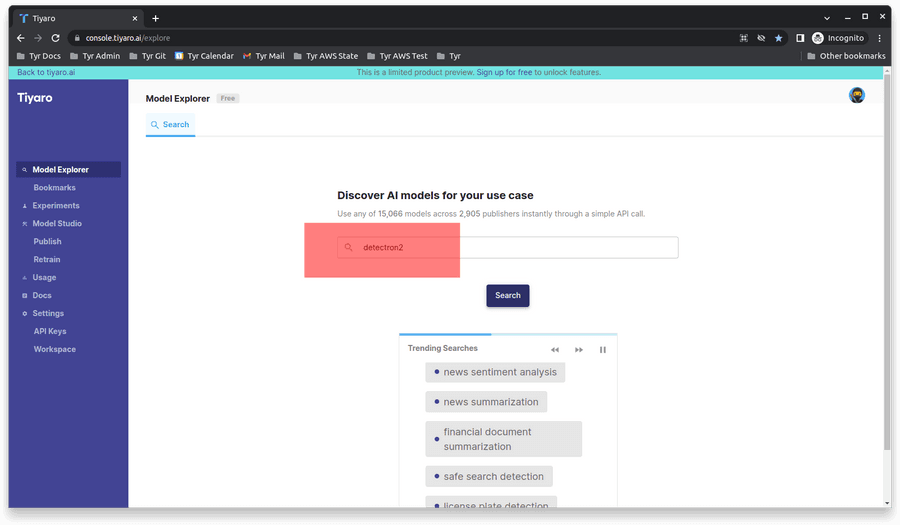
Task: Click the Tiyaro logo in sidebar
Action: pos(34,98)
